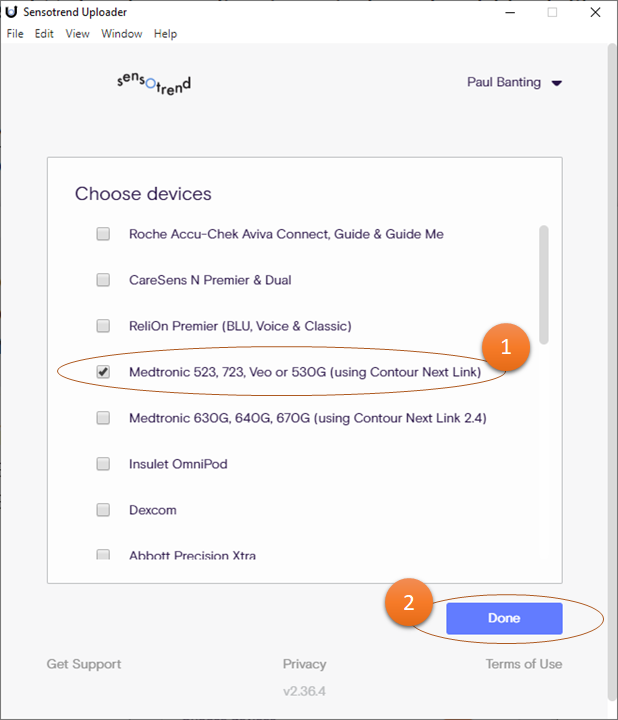Click the Dexcom device label
The image size is (618, 720).
[153, 510]
